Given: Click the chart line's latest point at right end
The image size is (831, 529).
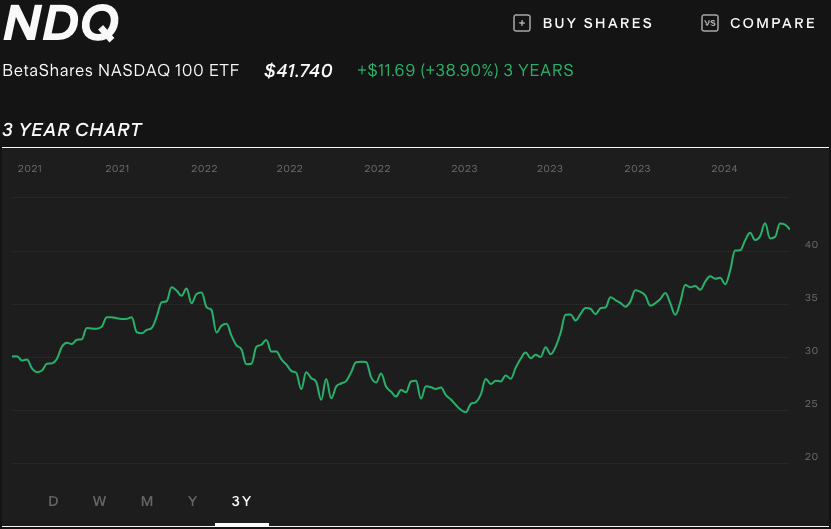Looking at the screenshot, I should (789, 228).
